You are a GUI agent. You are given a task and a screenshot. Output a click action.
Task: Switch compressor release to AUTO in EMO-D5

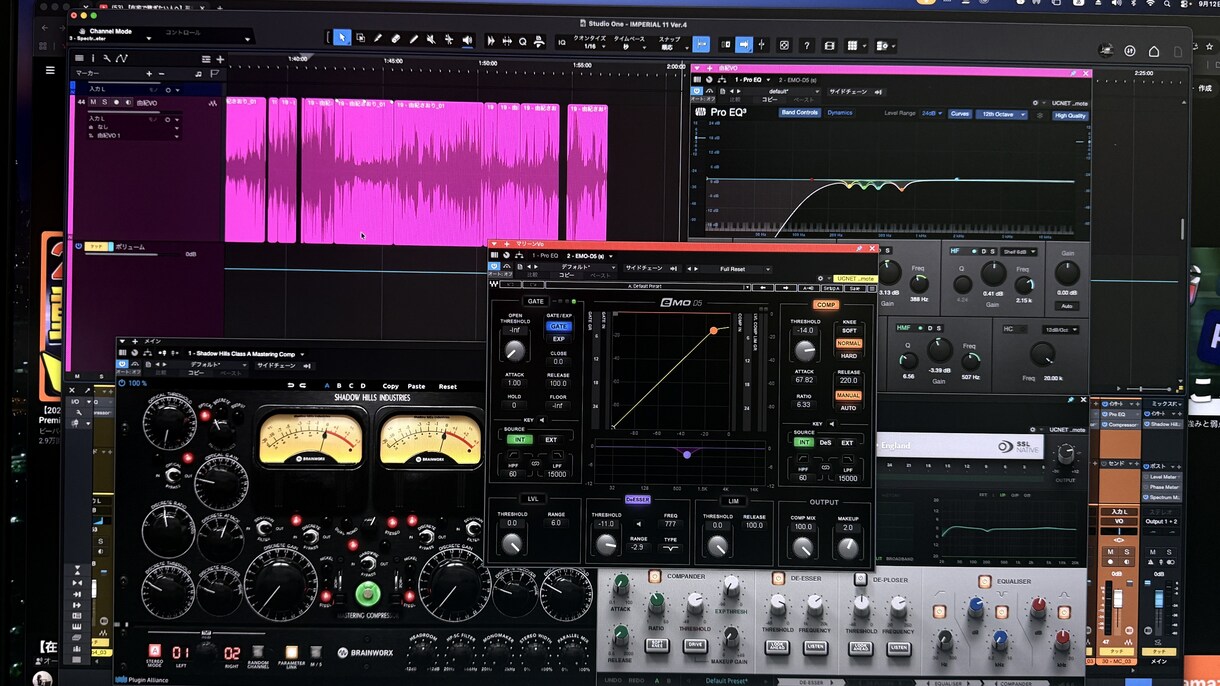(848, 408)
